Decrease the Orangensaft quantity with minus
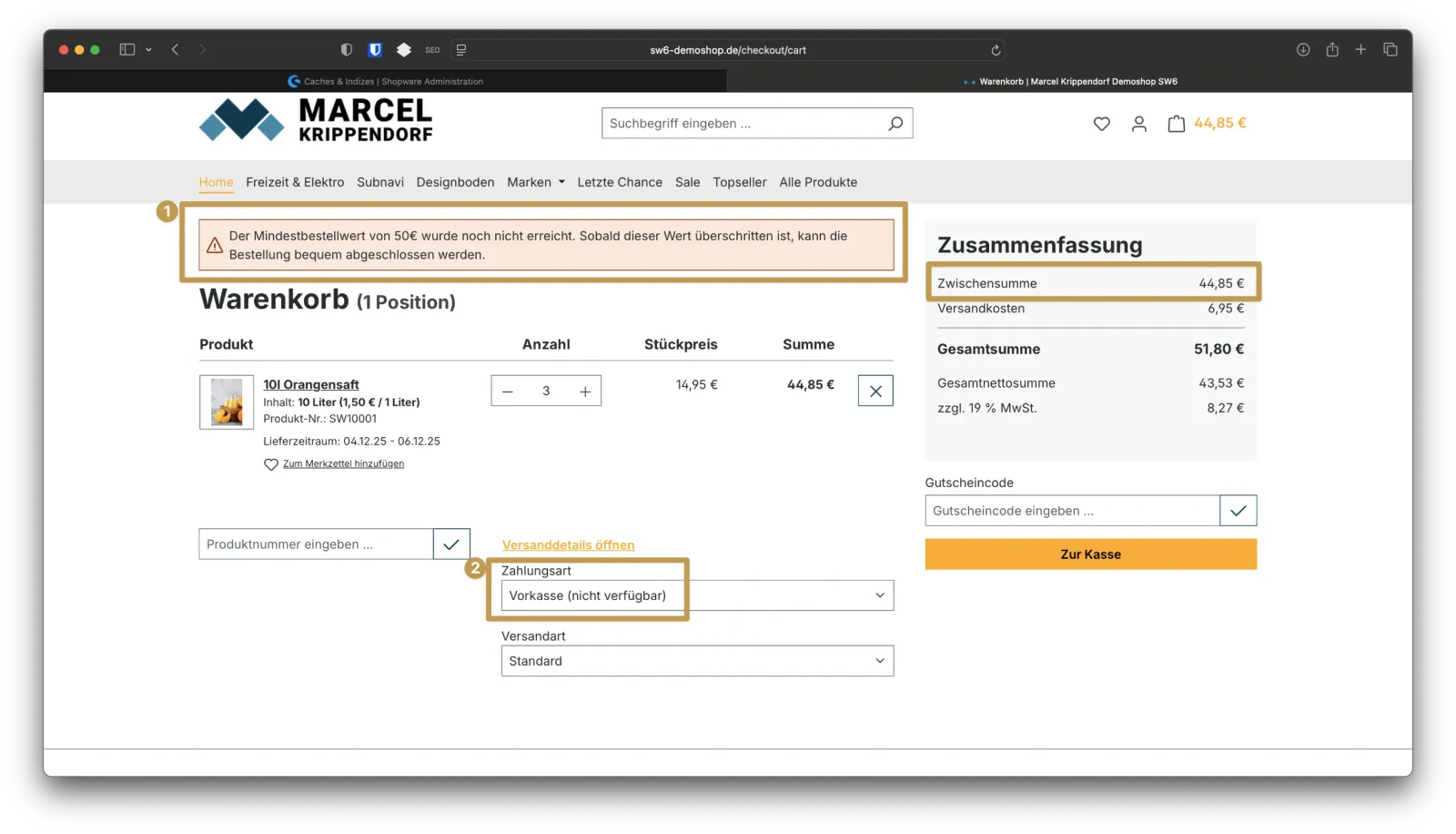Image resolution: width=1456 pixels, height=834 pixels. (507, 390)
